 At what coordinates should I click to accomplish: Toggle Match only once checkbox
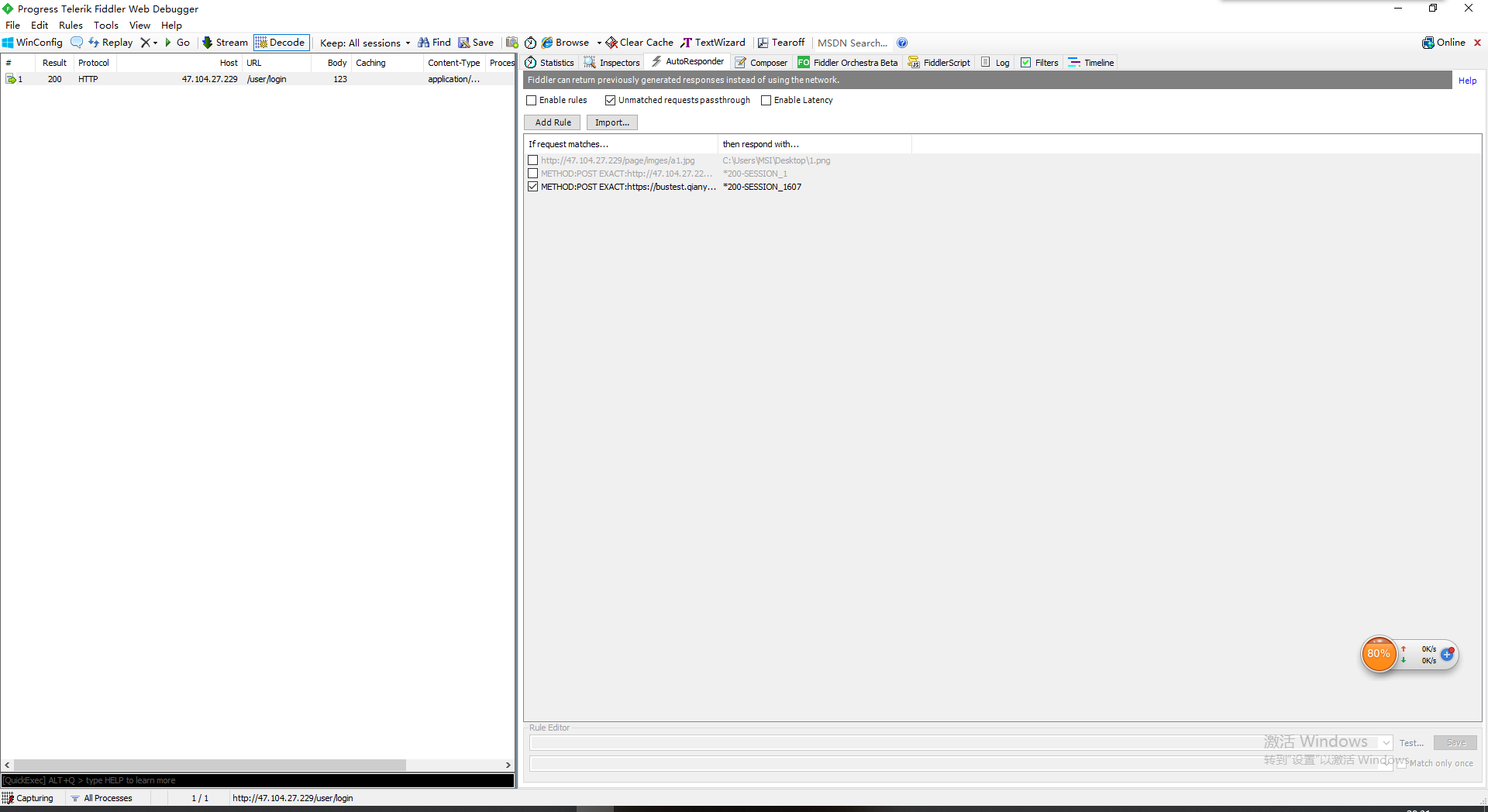pos(1402,763)
